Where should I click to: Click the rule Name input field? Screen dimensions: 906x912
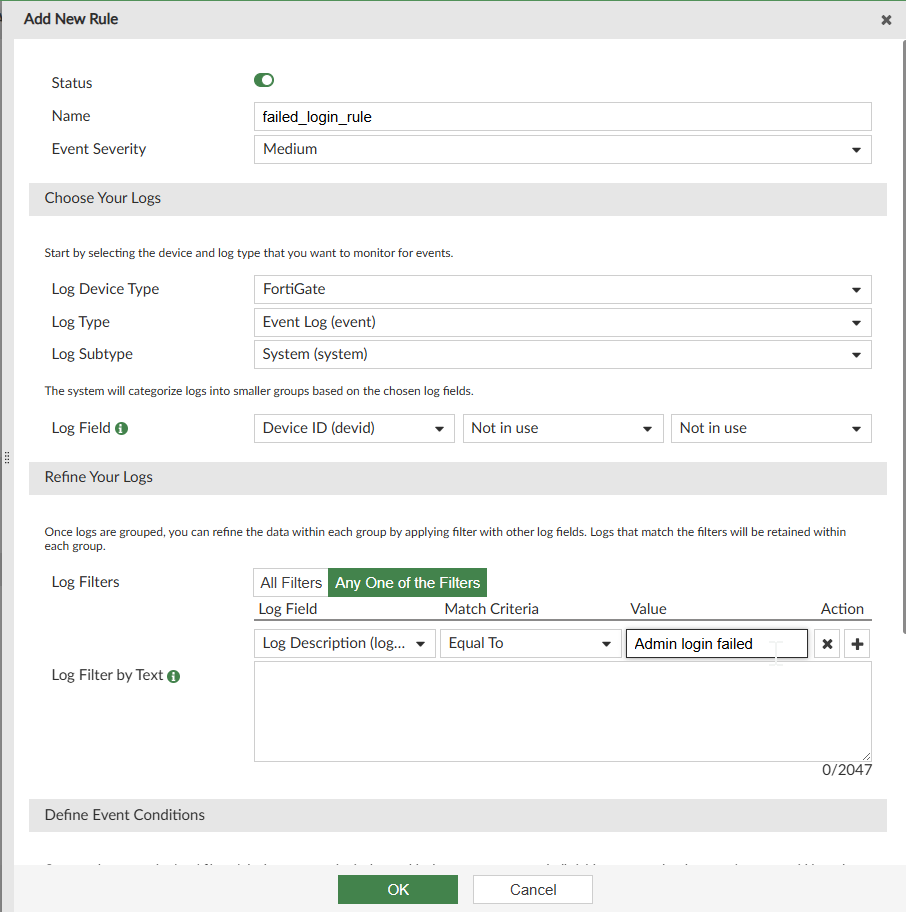(562, 116)
